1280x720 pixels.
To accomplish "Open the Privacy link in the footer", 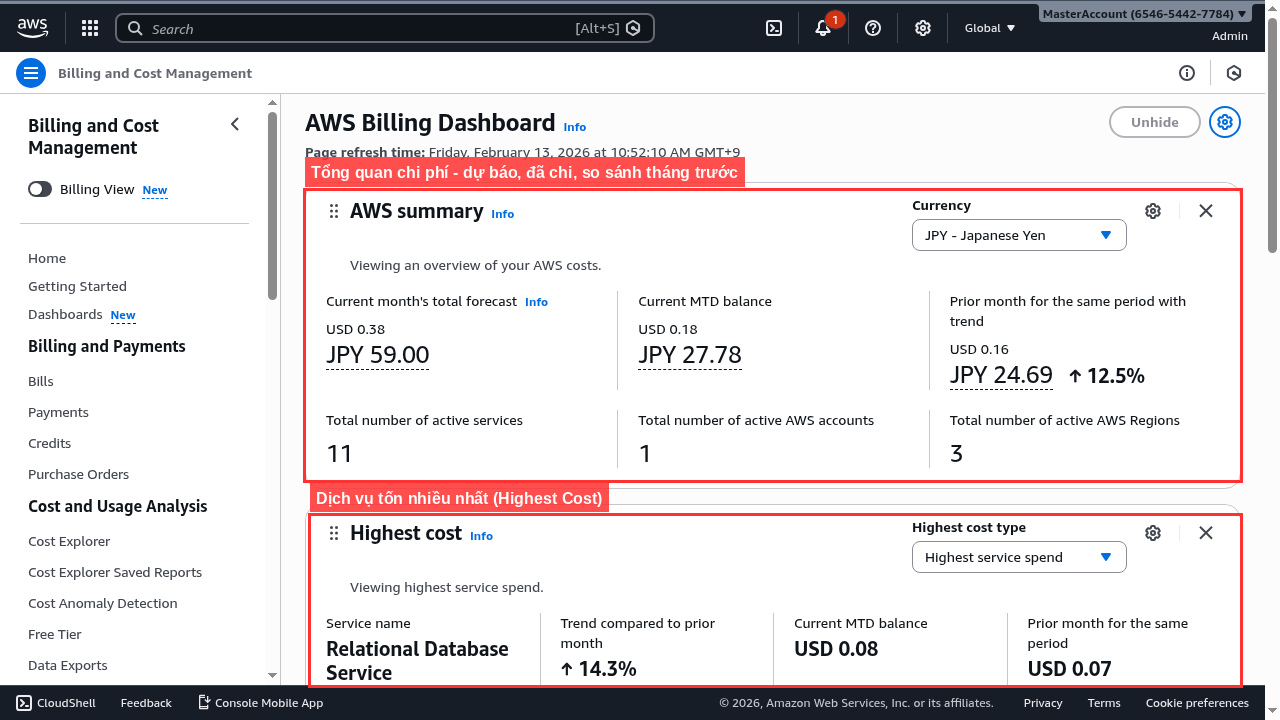I will (1042, 703).
